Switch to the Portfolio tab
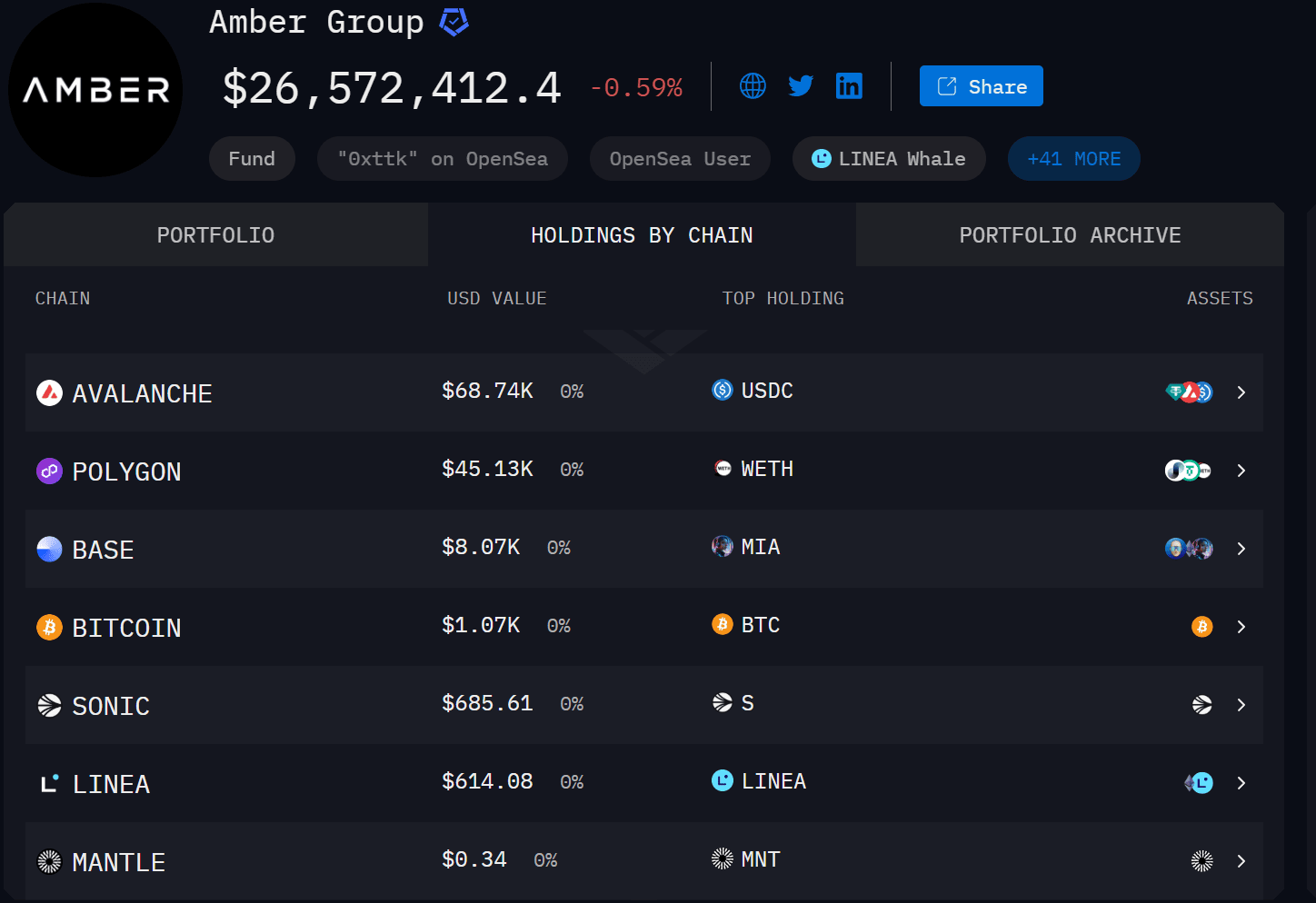 [215, 235]
